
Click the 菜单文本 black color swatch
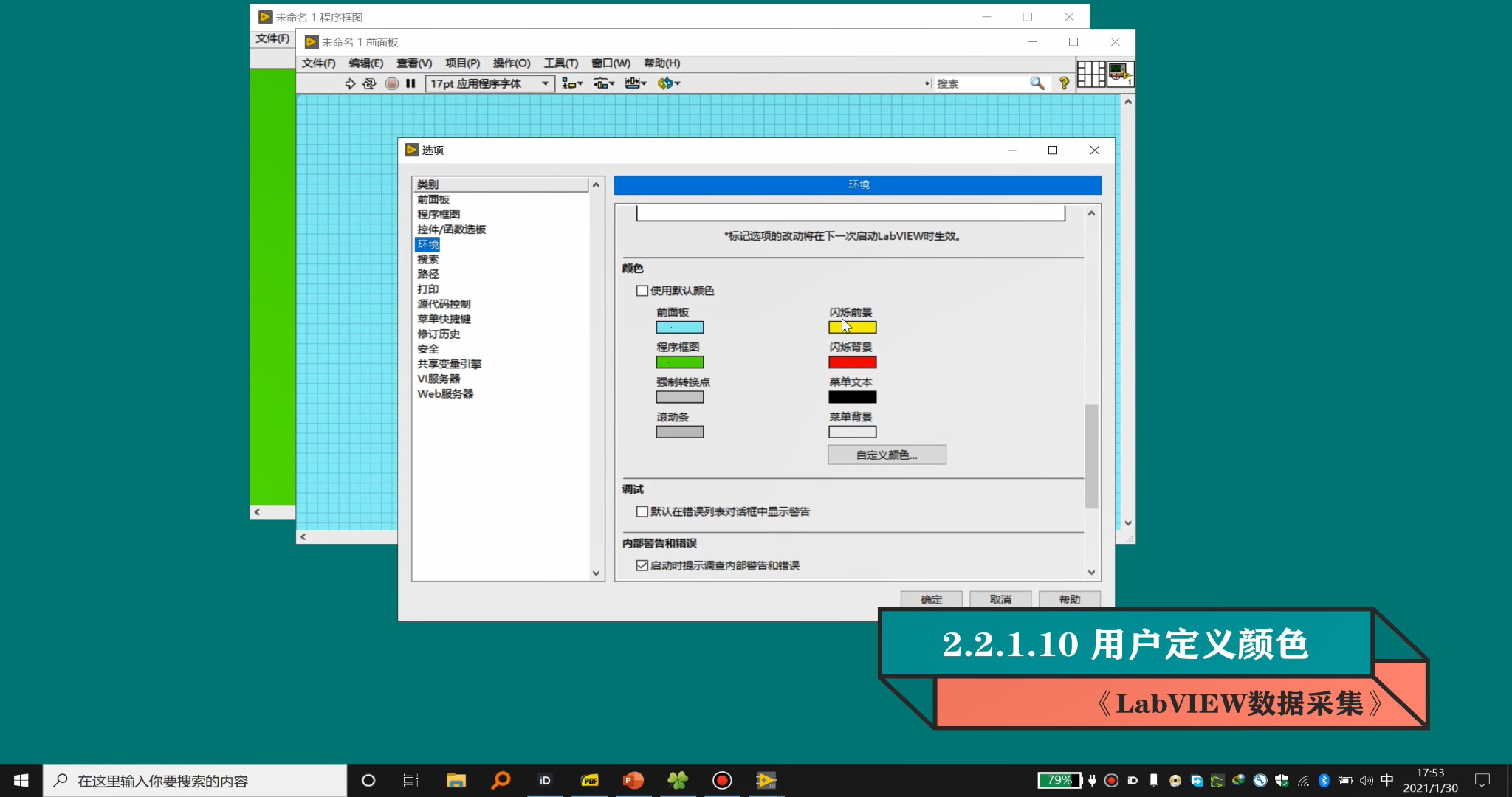click(853, 397)
